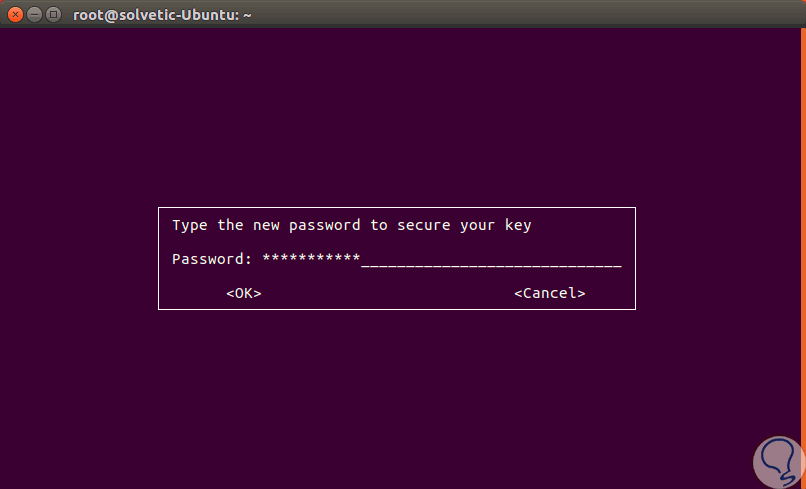Click the tilde at end of window title

(x=246, y=14)
